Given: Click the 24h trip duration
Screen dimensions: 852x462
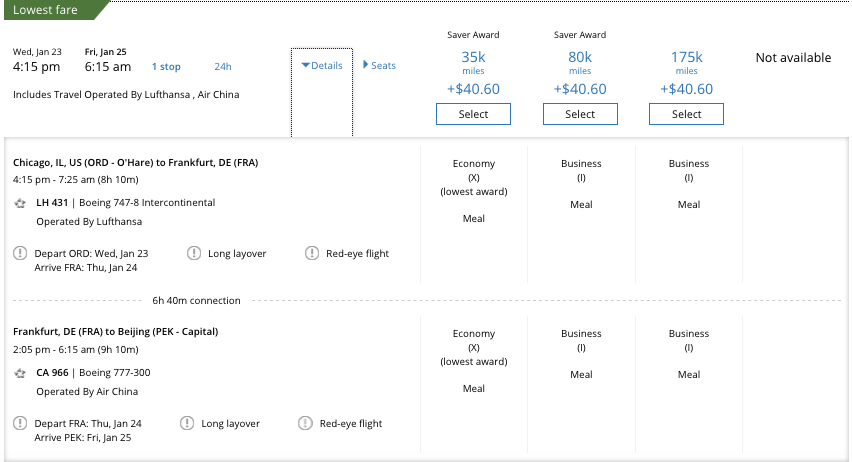Looking at the screenshot, I should 222,67.
